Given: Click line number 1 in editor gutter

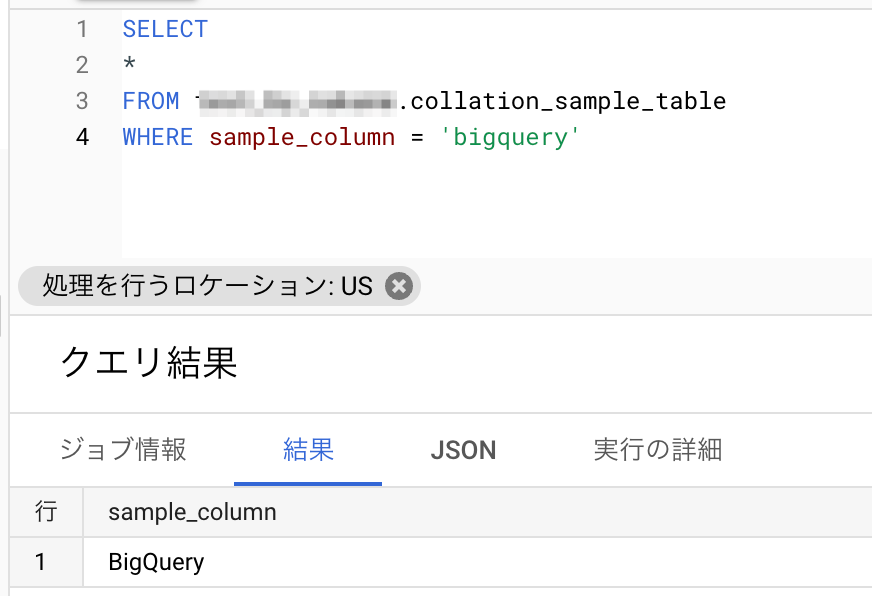Looking at the screenshot, I should point(82,29).
